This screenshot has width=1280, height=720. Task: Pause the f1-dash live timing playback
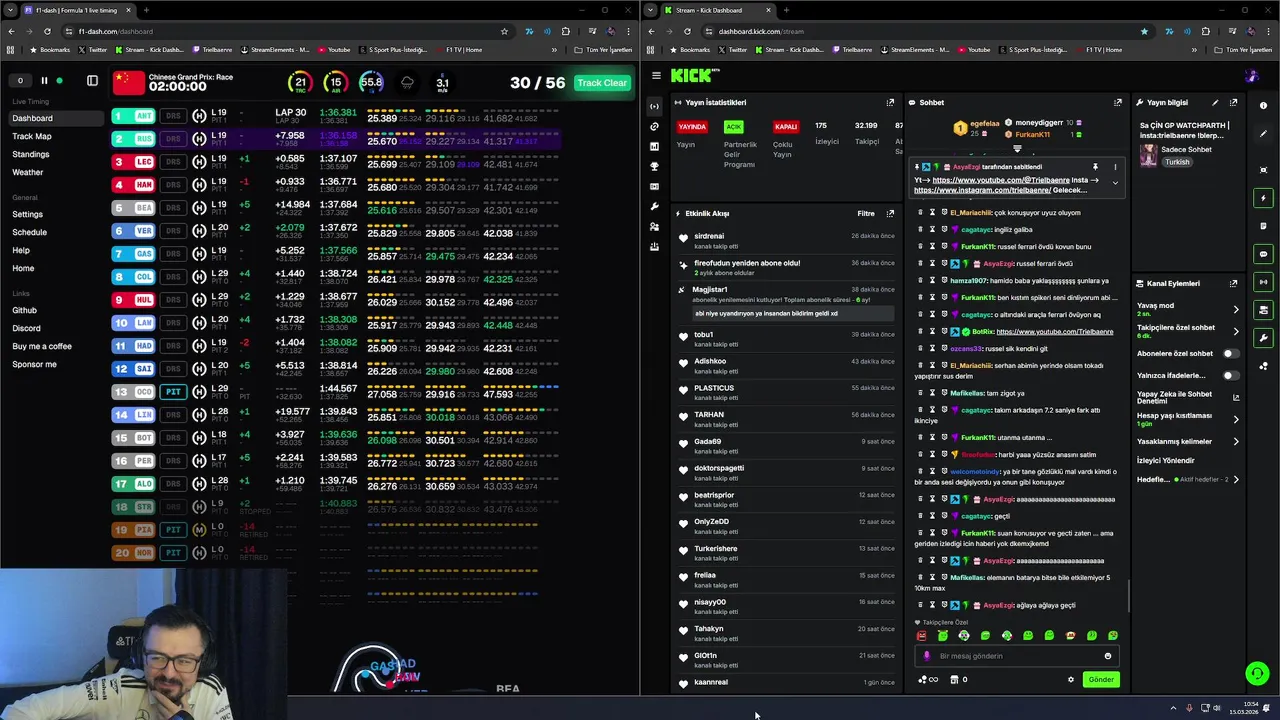(44, 81)
